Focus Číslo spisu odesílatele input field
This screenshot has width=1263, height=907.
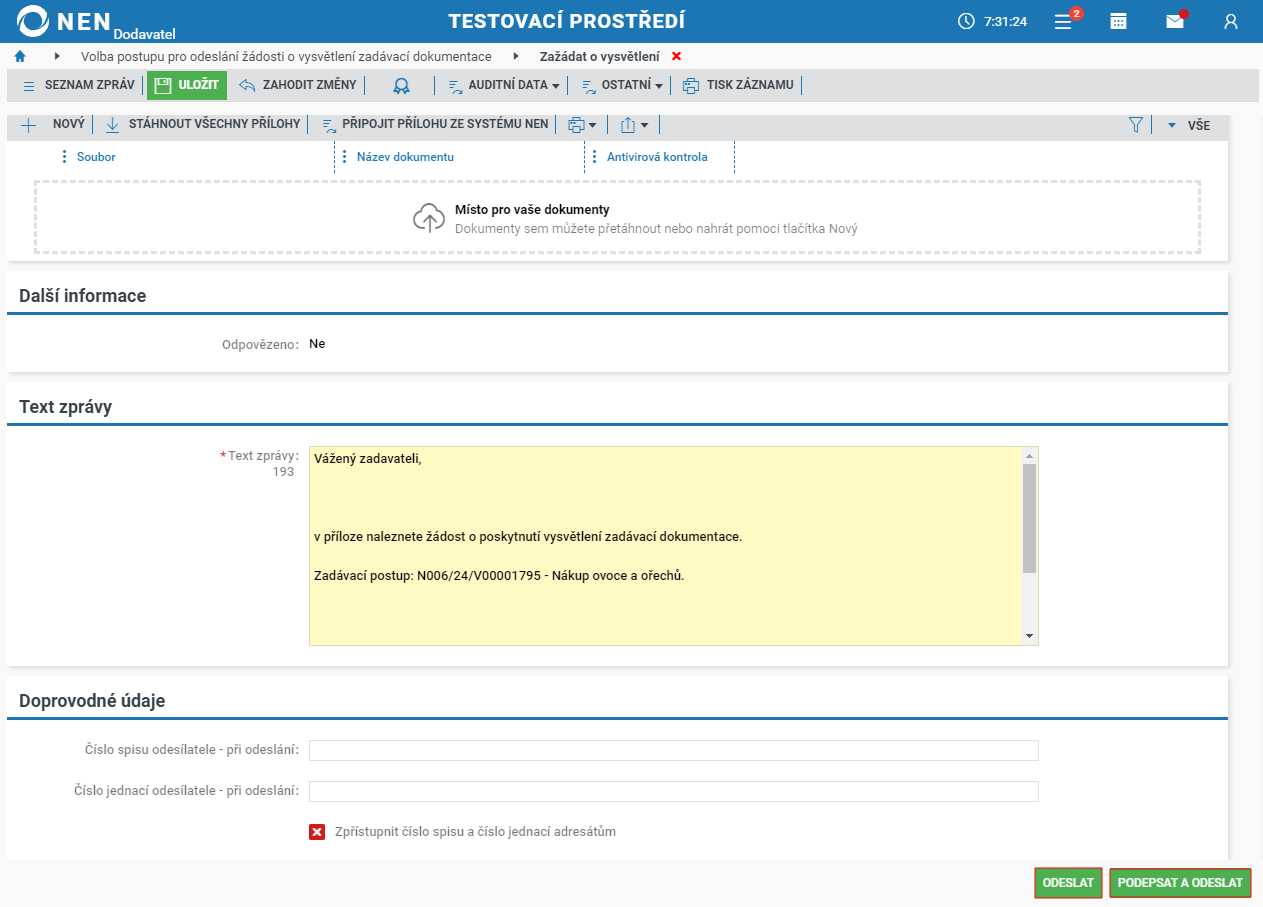(673, 750)
